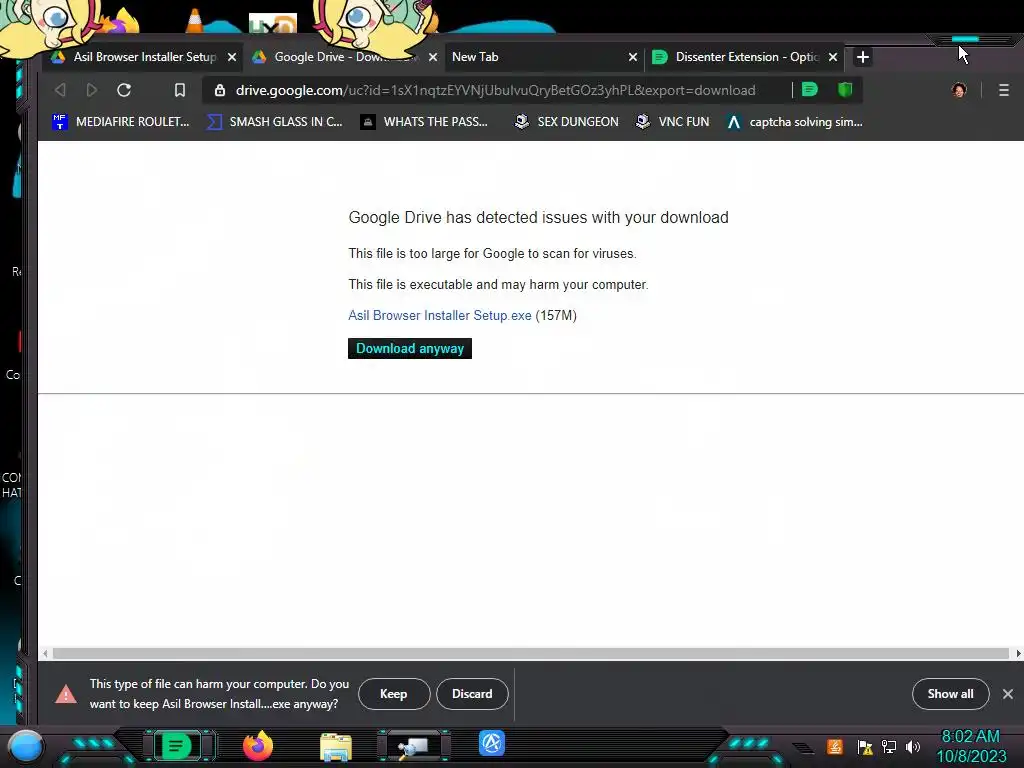
Task: Switch to the New Tab tab
Action: [545, 57]
